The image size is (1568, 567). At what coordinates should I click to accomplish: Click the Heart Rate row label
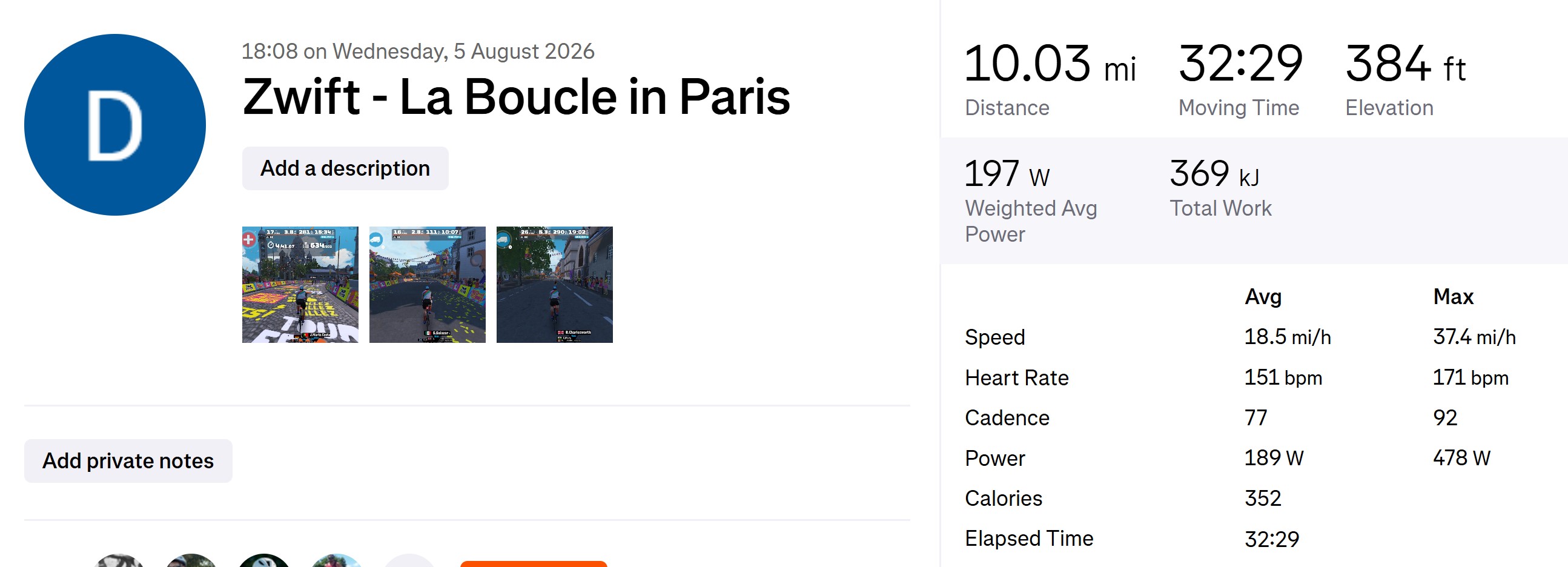pos(1016,377)
